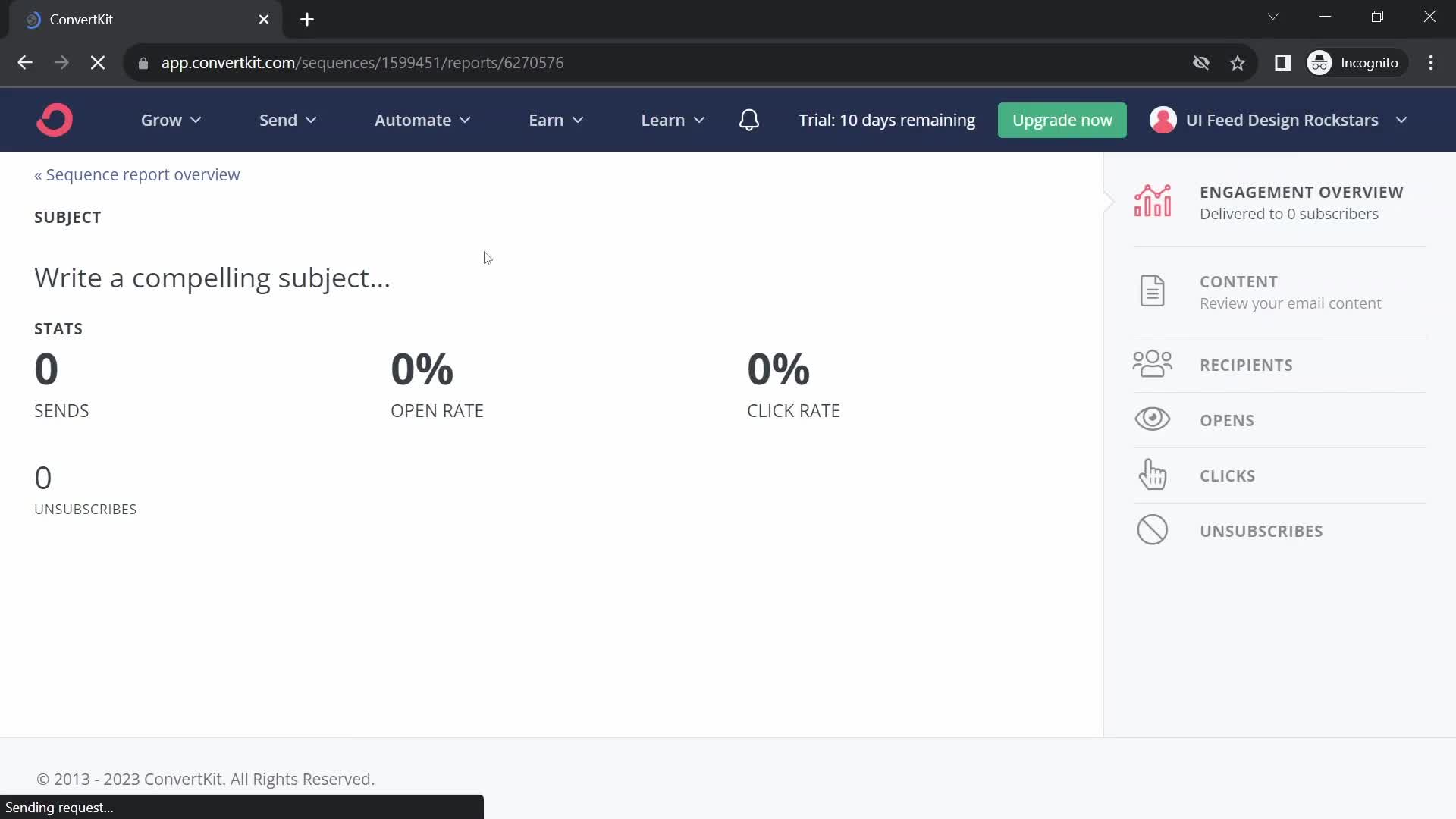1456x819 pixels.
Task: Click the Recipients people icon
Action: pos(1153,364)
